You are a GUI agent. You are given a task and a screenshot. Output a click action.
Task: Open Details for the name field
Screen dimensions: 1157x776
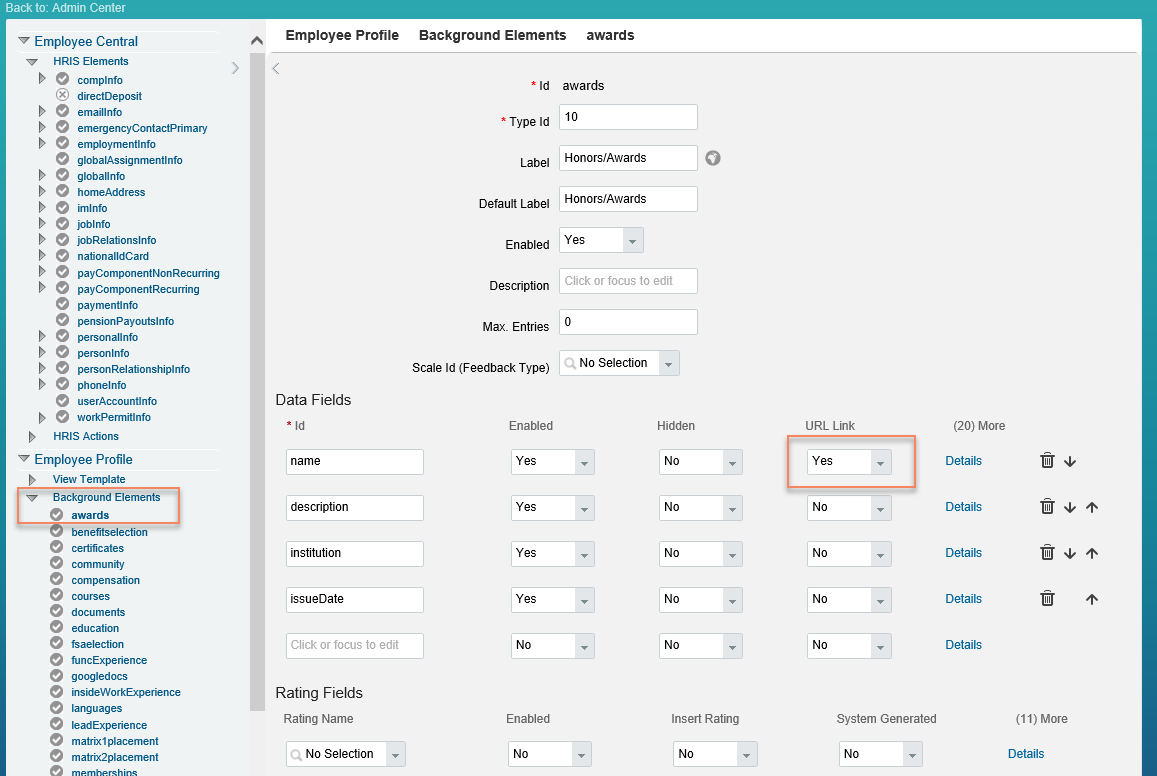pos(964,461)
